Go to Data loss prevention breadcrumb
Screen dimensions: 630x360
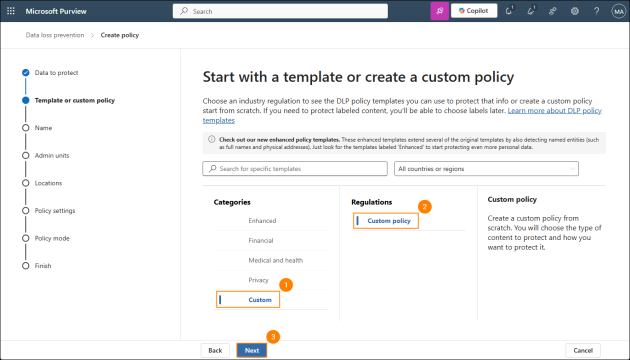[55, 35]
